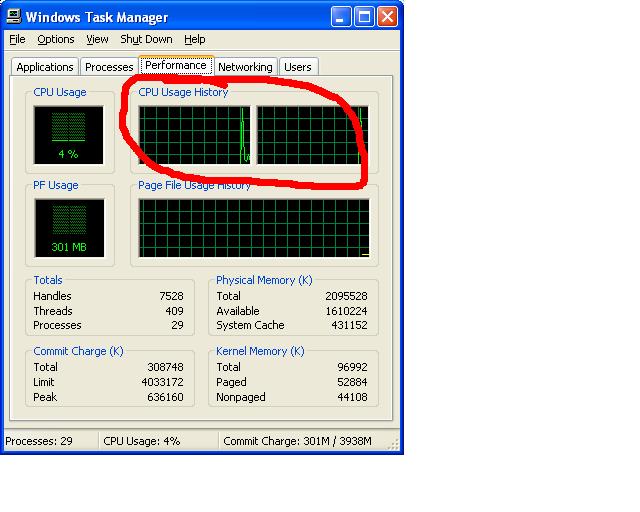
Task: Click Commit Charge Limit 4033172
Action: [x=162, y=382]
